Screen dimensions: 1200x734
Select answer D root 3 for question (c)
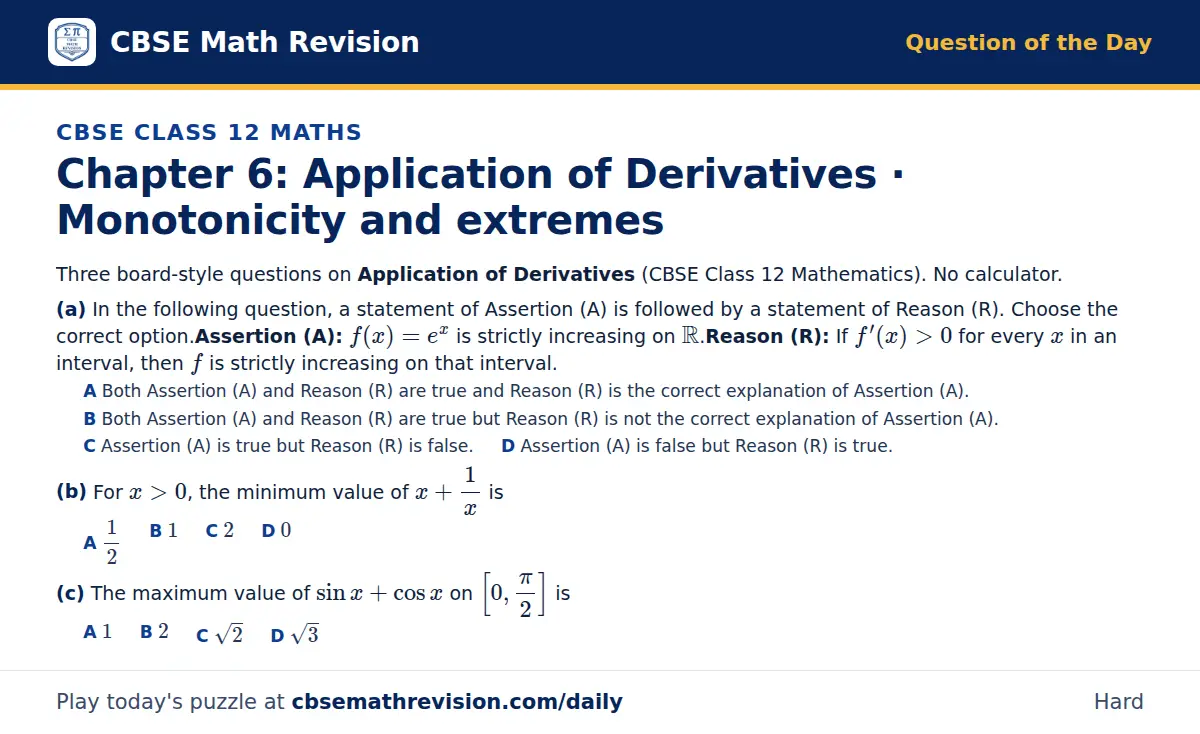295,634
